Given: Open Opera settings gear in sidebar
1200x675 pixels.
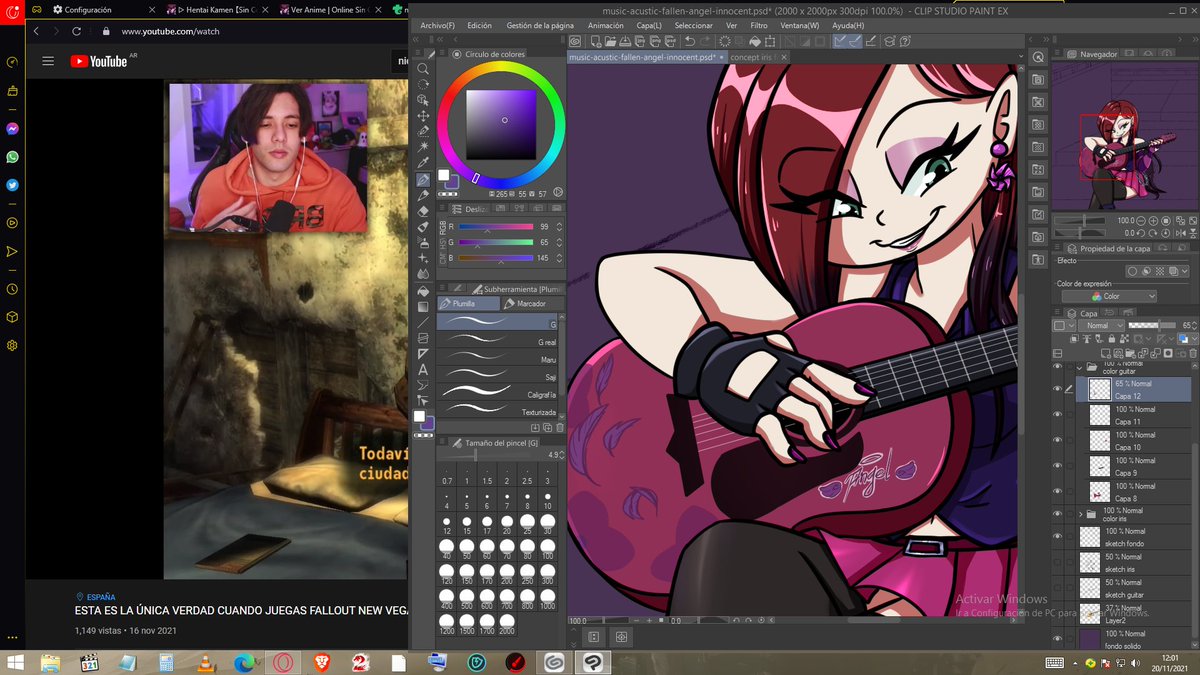Looking at the screenshot, I should pos(12,345).
